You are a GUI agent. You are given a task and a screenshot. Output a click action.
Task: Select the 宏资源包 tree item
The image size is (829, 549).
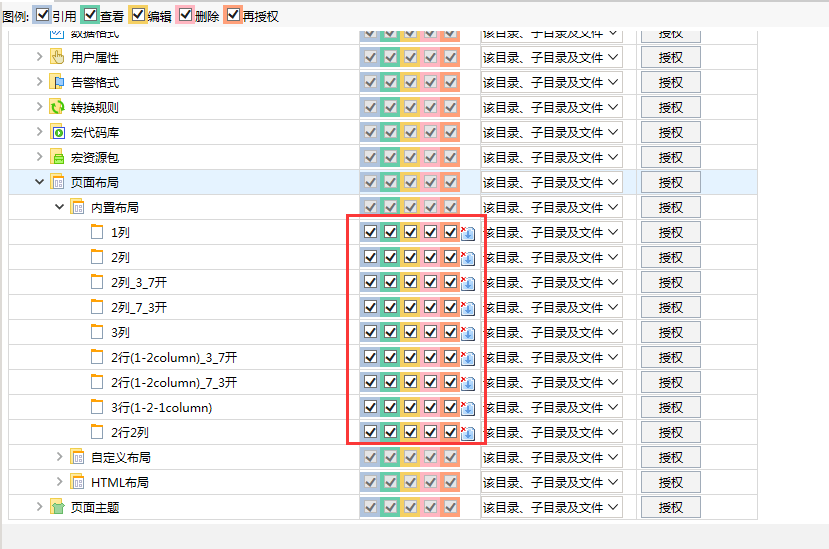[95, 157]
